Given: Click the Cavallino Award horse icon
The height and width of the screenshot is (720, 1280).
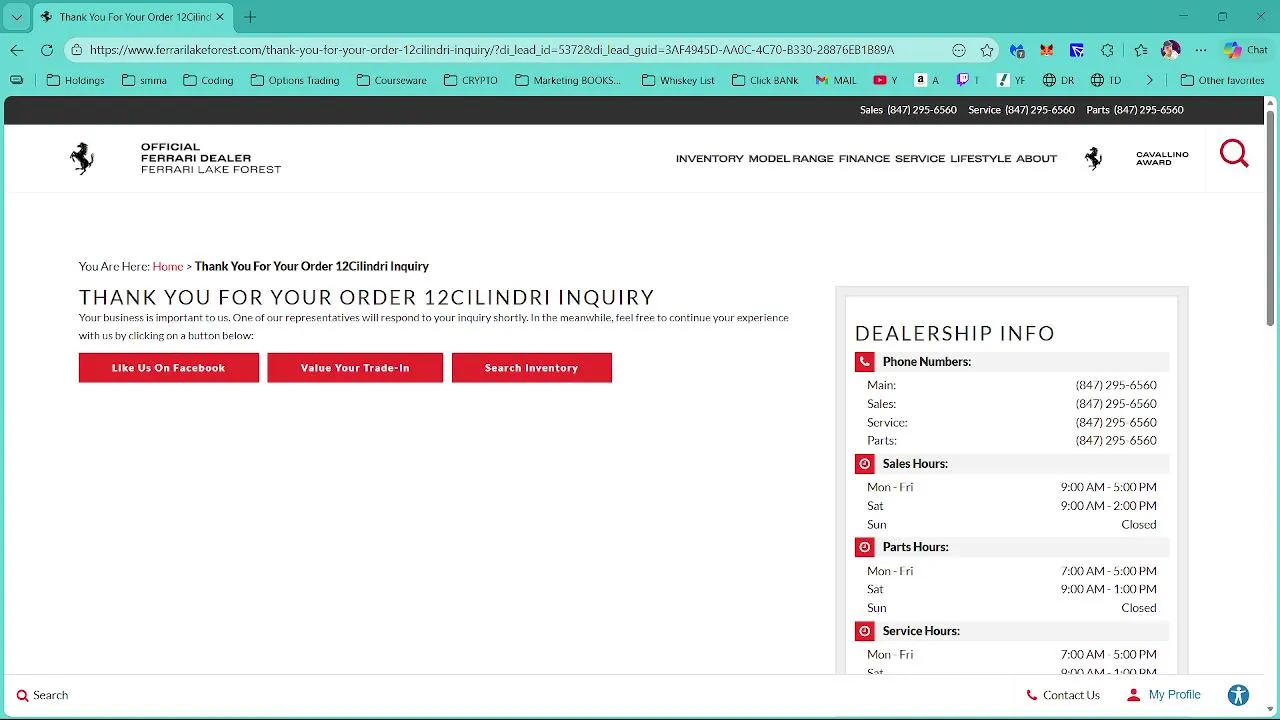Looking at the screenshot, I should click(x=1094, y=158).
